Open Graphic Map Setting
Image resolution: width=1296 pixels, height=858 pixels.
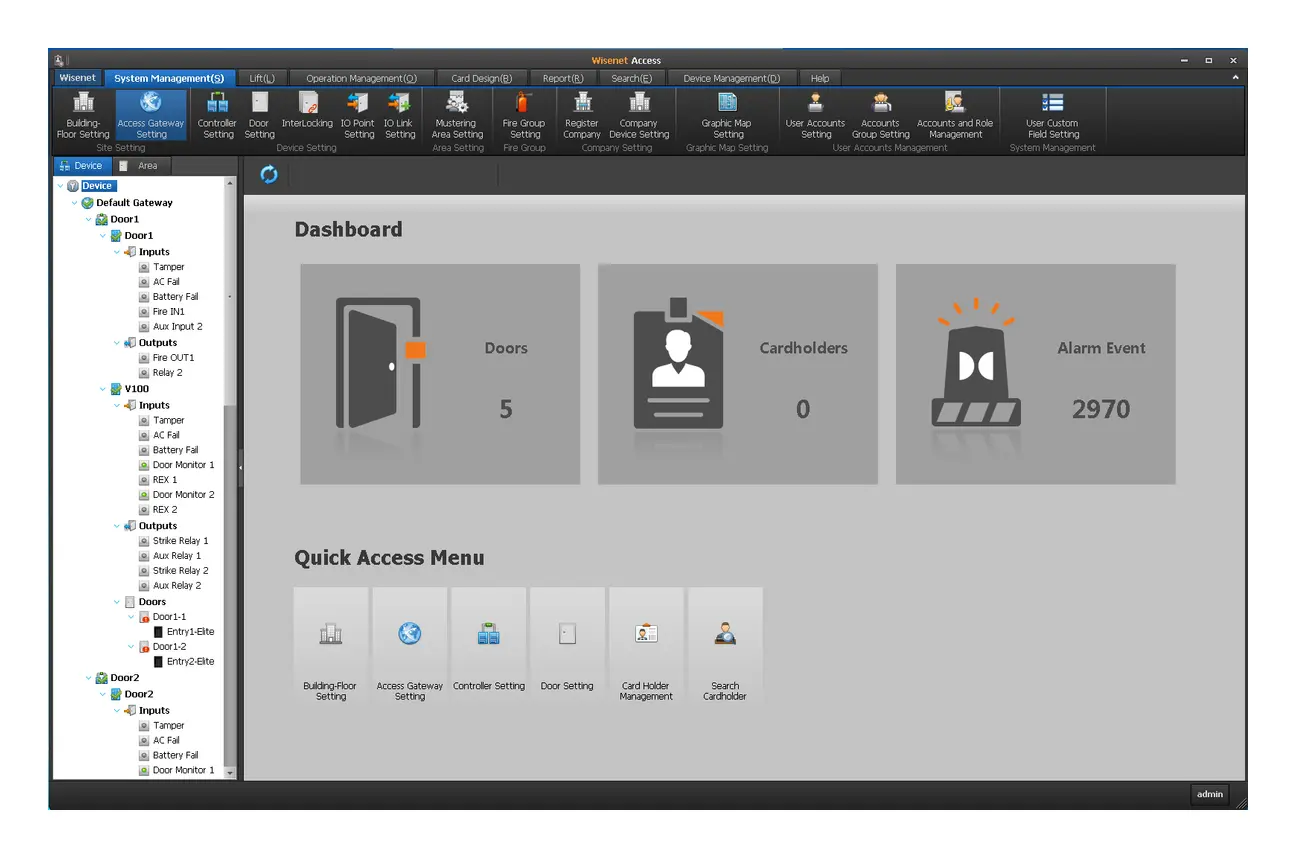(727, 116)
